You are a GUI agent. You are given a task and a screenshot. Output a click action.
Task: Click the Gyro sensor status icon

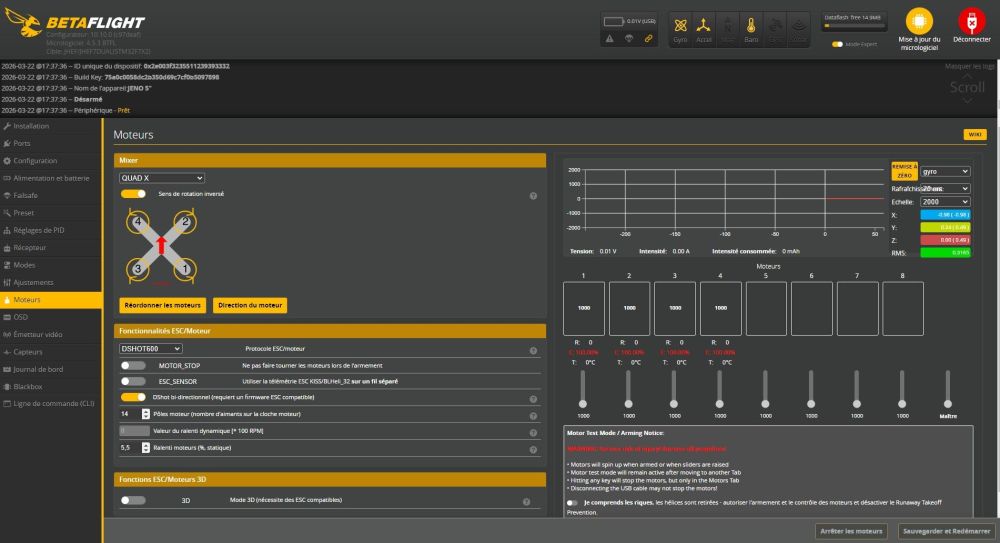680,27
